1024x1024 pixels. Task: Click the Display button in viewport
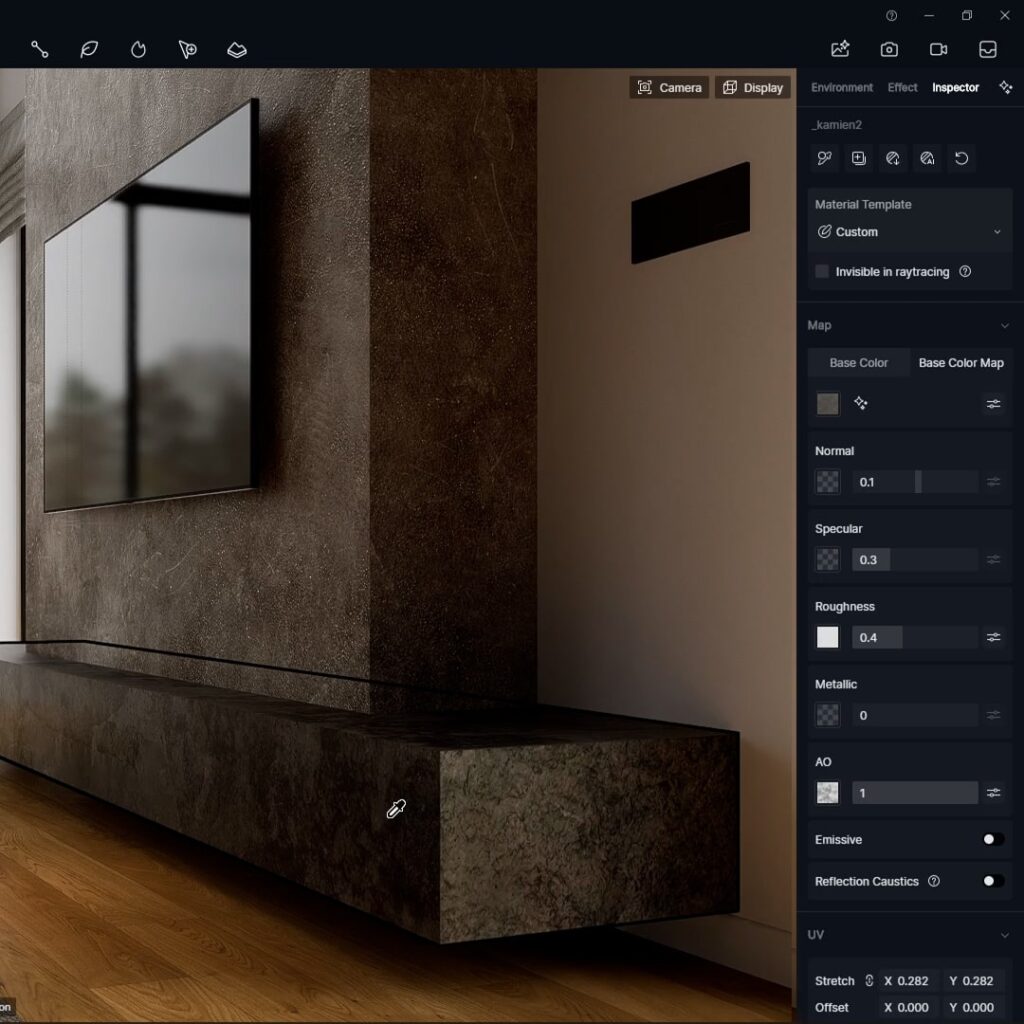click(752, 88)
